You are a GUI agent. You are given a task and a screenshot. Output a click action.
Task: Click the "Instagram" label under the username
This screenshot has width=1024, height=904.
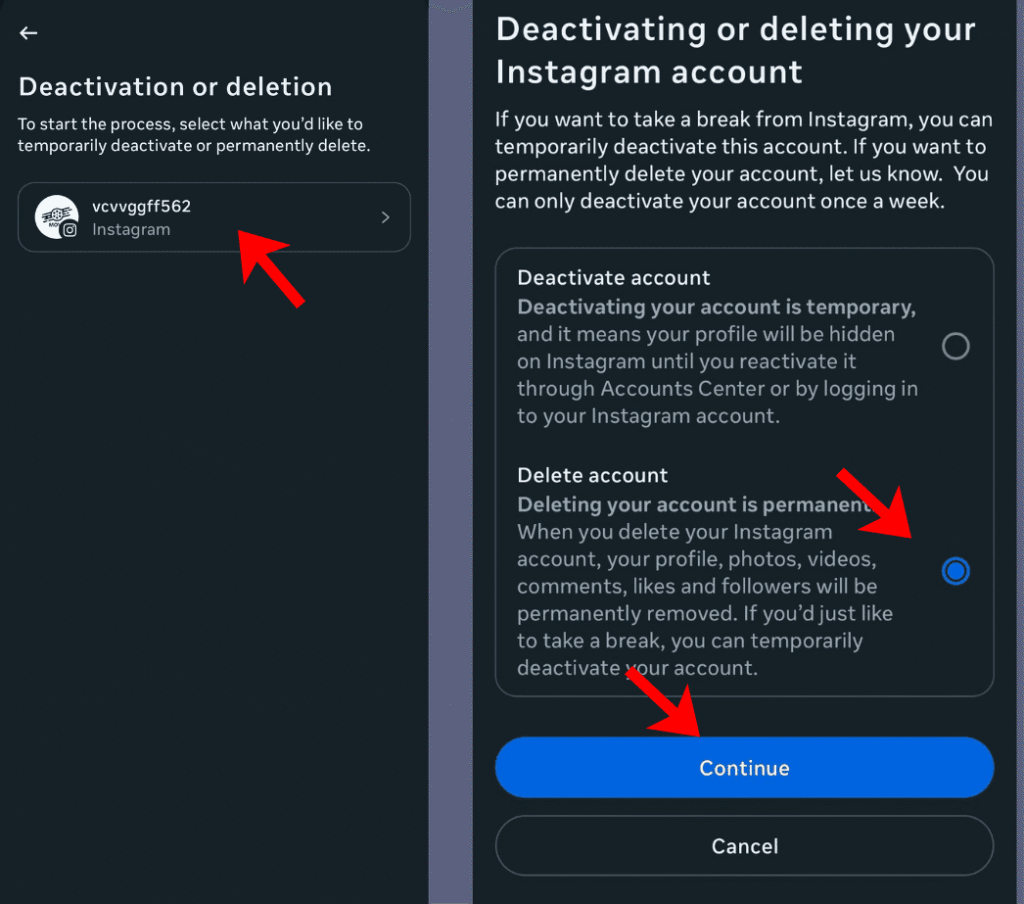click(131, 230)
